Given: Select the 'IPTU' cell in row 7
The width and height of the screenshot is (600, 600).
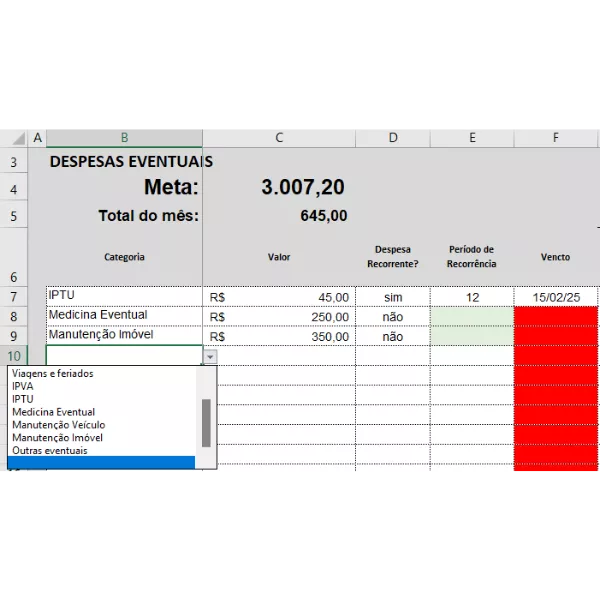Looking at the screenshot, I should 124,296.
